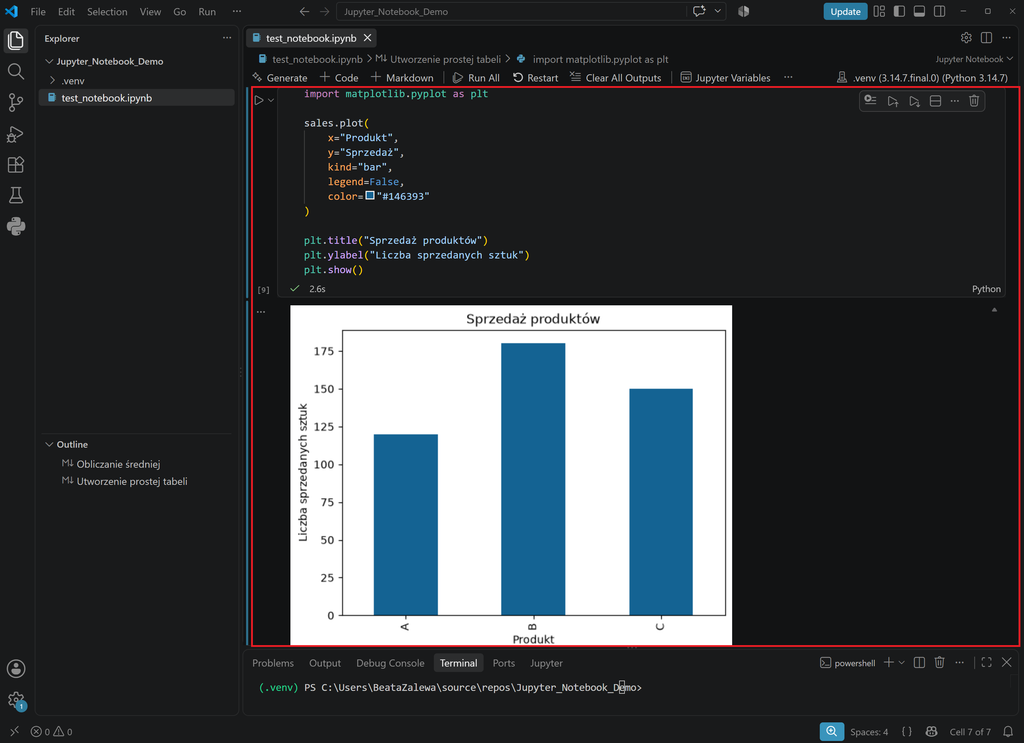Run the current code cell
The width and height of the screenshot is (1024, 743).
[x=259, y=100]
